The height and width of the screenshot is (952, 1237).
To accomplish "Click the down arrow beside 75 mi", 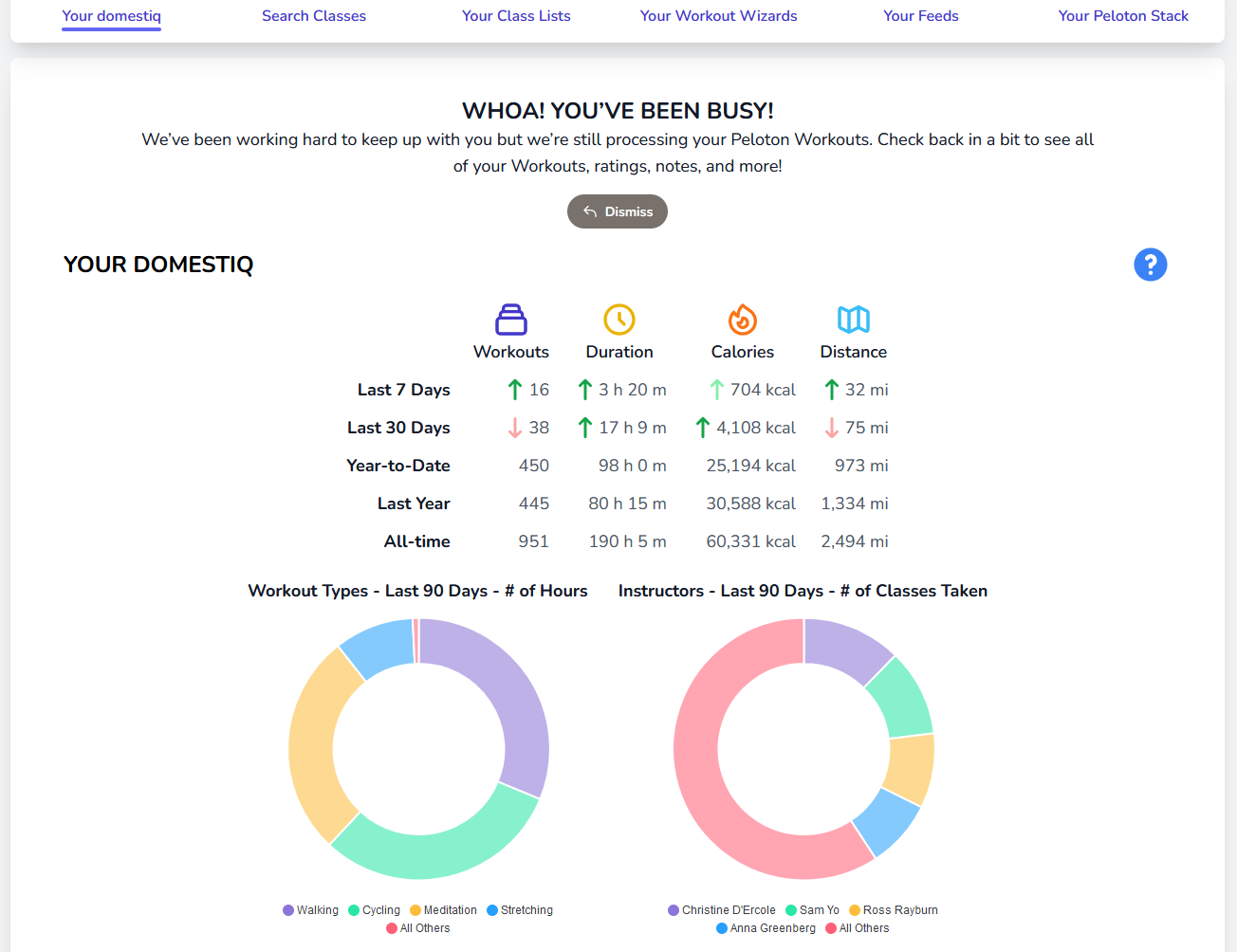I will [x=832, y=428].
